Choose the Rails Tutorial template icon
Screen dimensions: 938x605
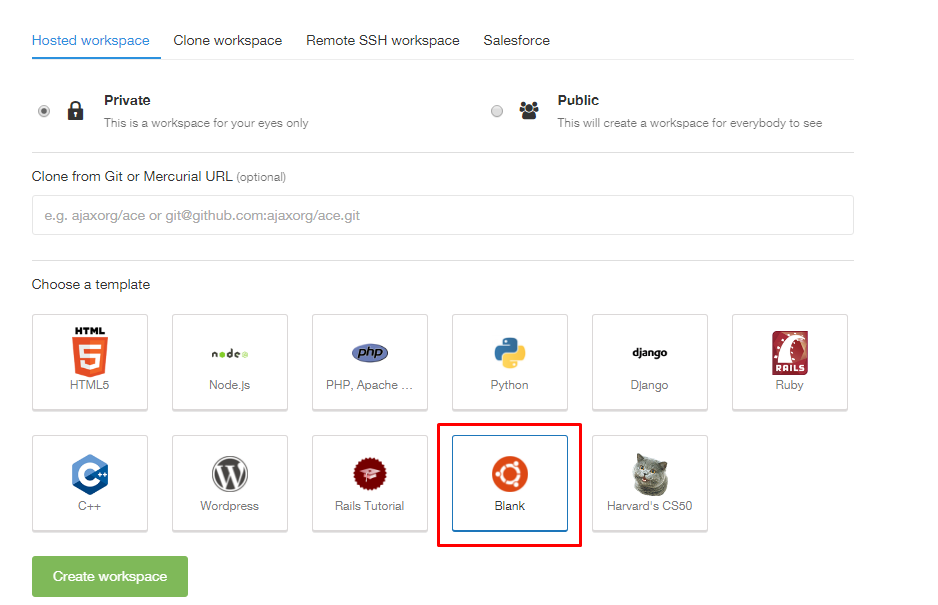pyautogui.click(x=370, y=474)
